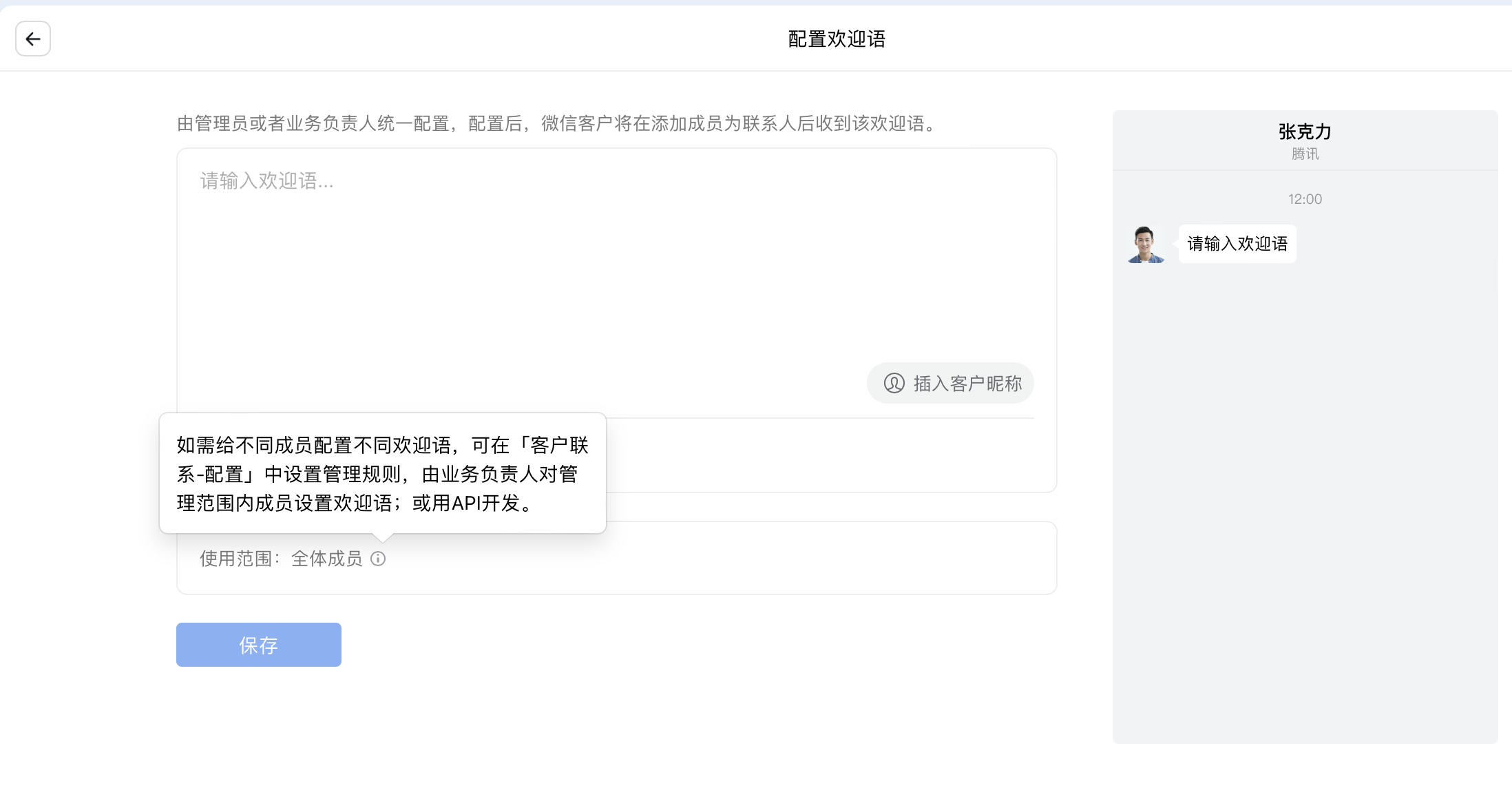
Task: Click the 插入客户昵称 label text
Action: 967,384
